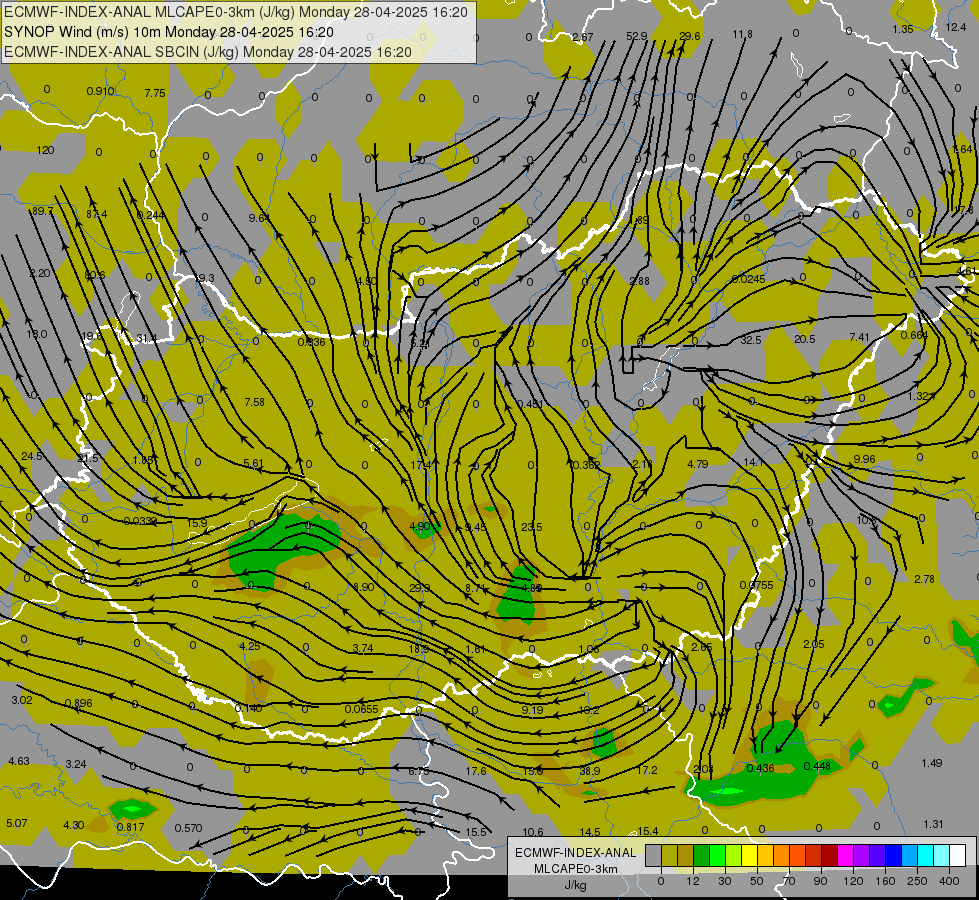The height and width of the screenshot is (900, 979).
Task: Click the map value 17.2
Action: coord(647,770)
